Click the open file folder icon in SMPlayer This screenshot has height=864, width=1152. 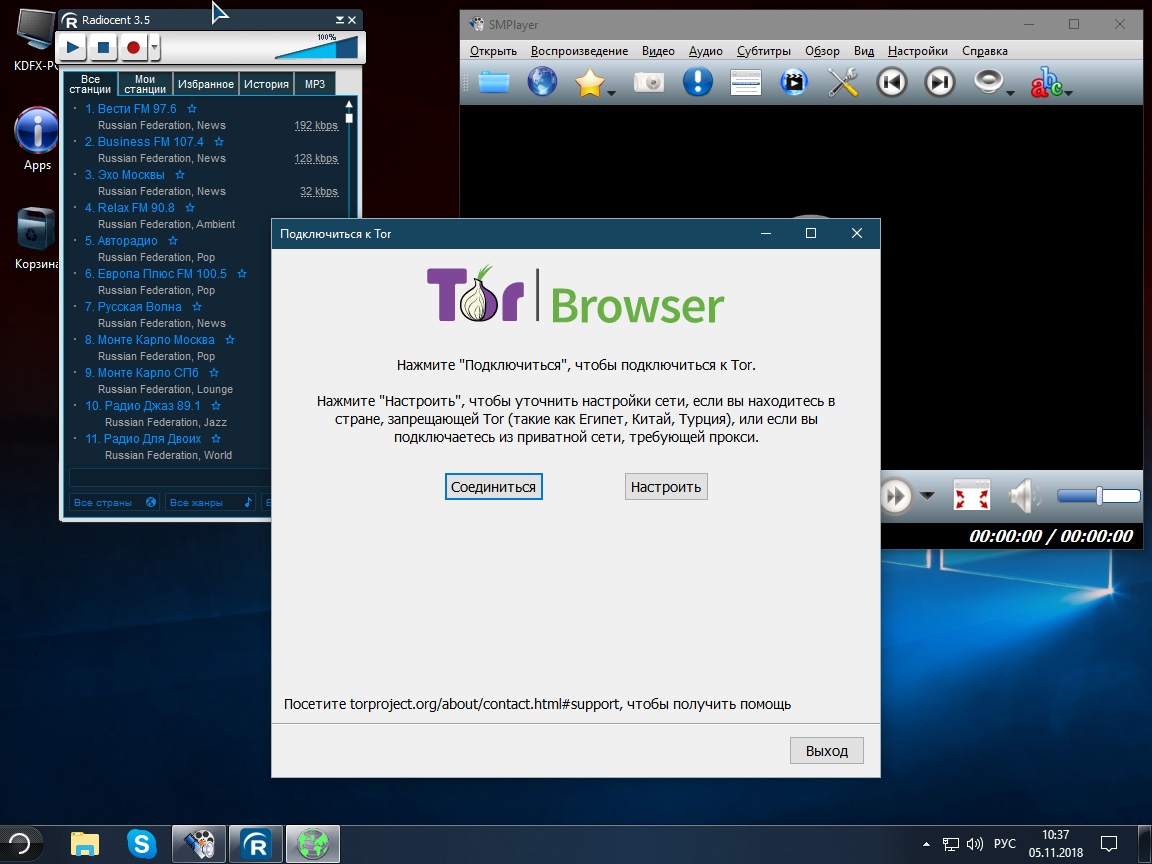point(494,82)
